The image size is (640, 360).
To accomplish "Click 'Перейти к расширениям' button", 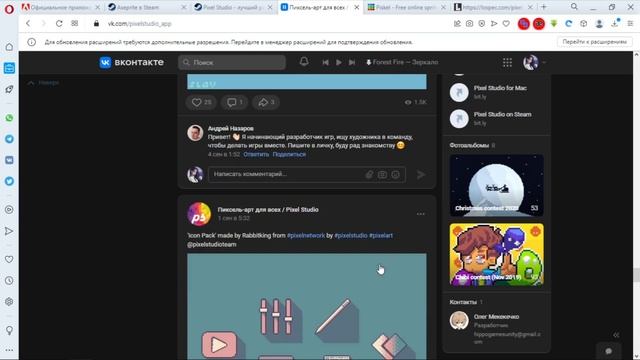I will 594,42.
